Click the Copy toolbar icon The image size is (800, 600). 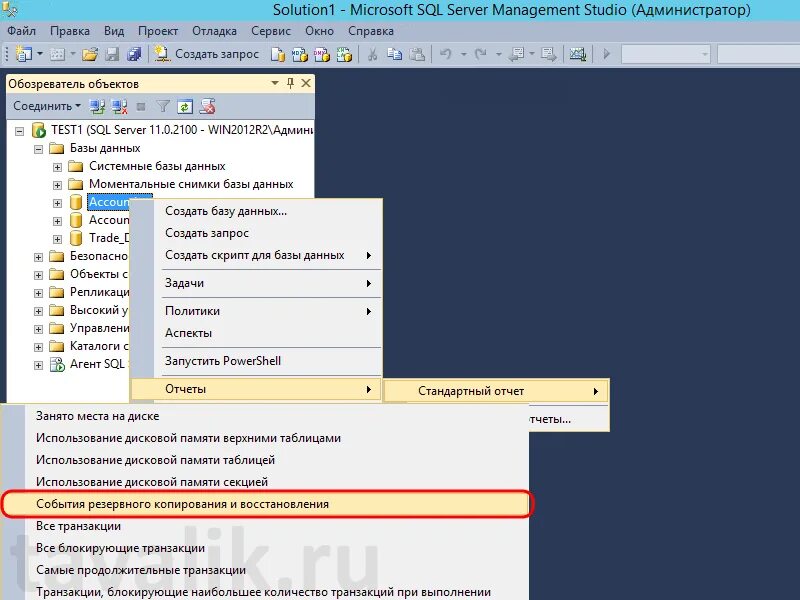coord(394,54)
